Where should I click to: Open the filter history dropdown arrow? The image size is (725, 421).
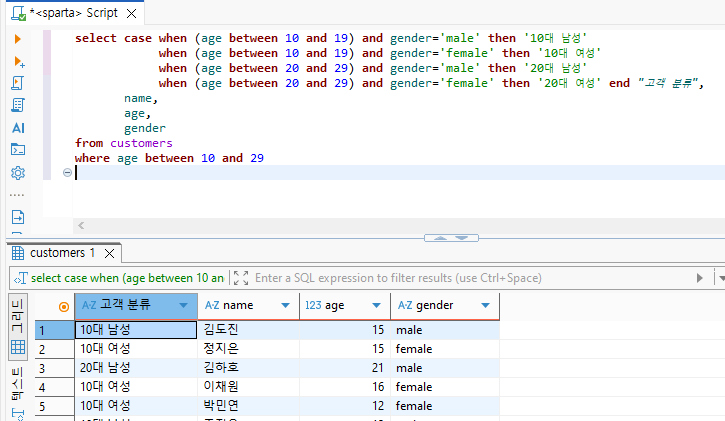[x=721, y=278]
